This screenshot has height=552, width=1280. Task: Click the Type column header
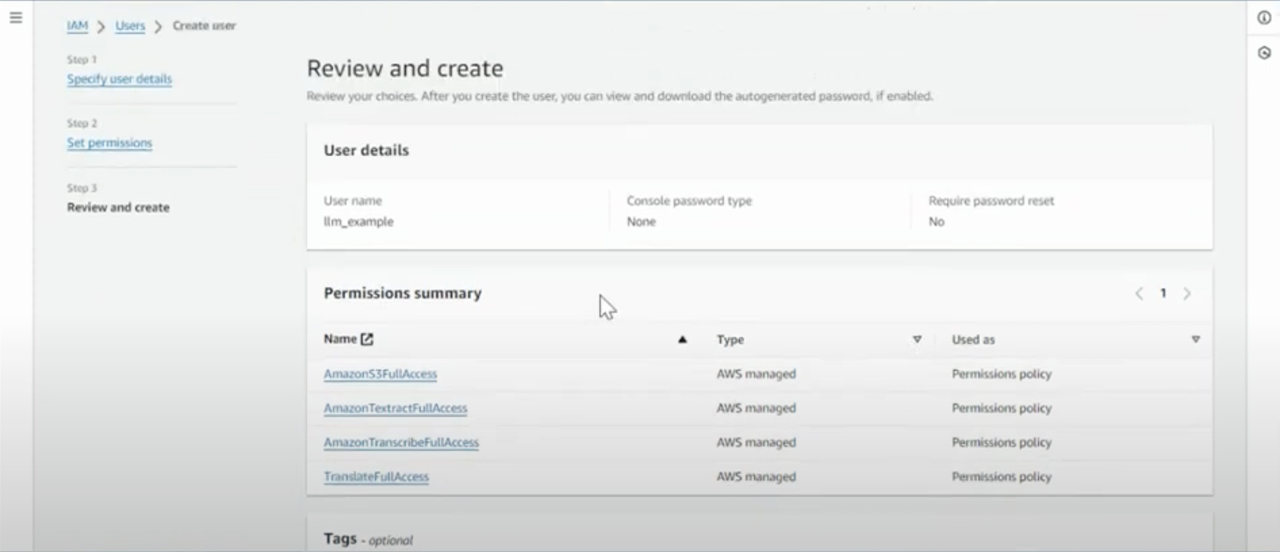(730, 340)
